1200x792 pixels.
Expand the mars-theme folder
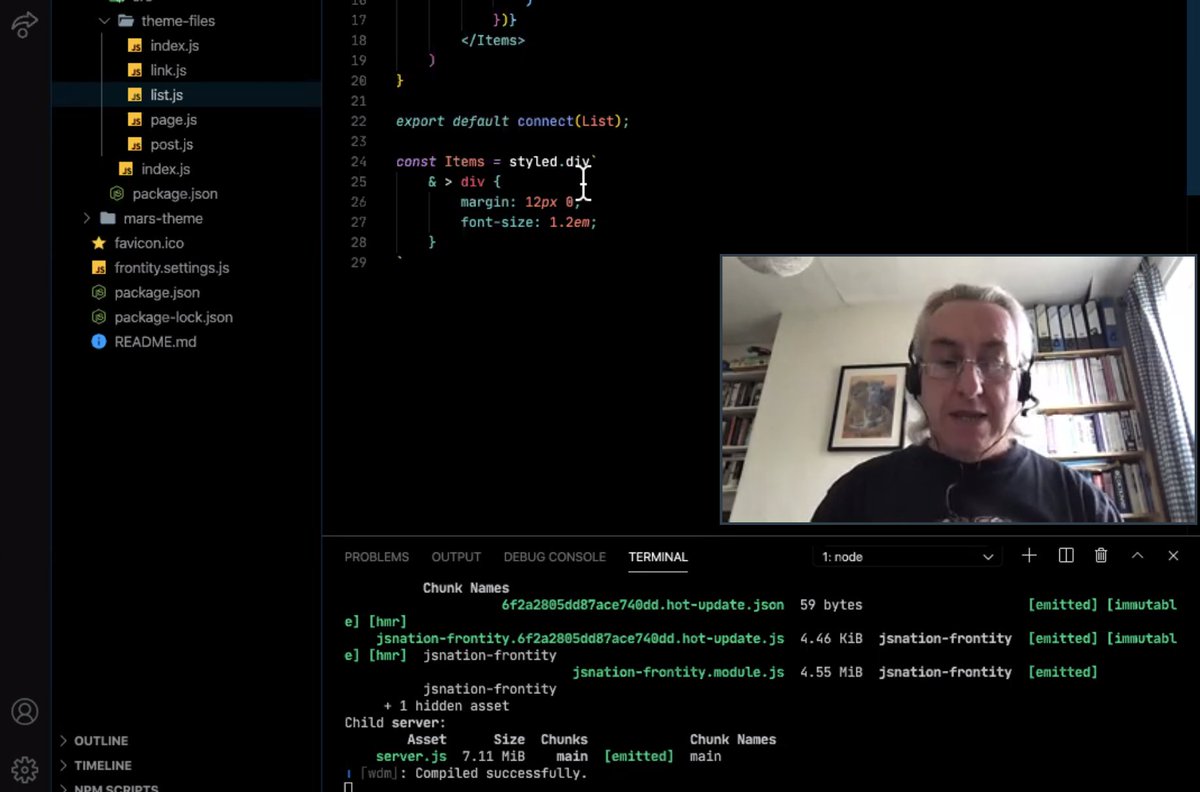tap(86, 218)
